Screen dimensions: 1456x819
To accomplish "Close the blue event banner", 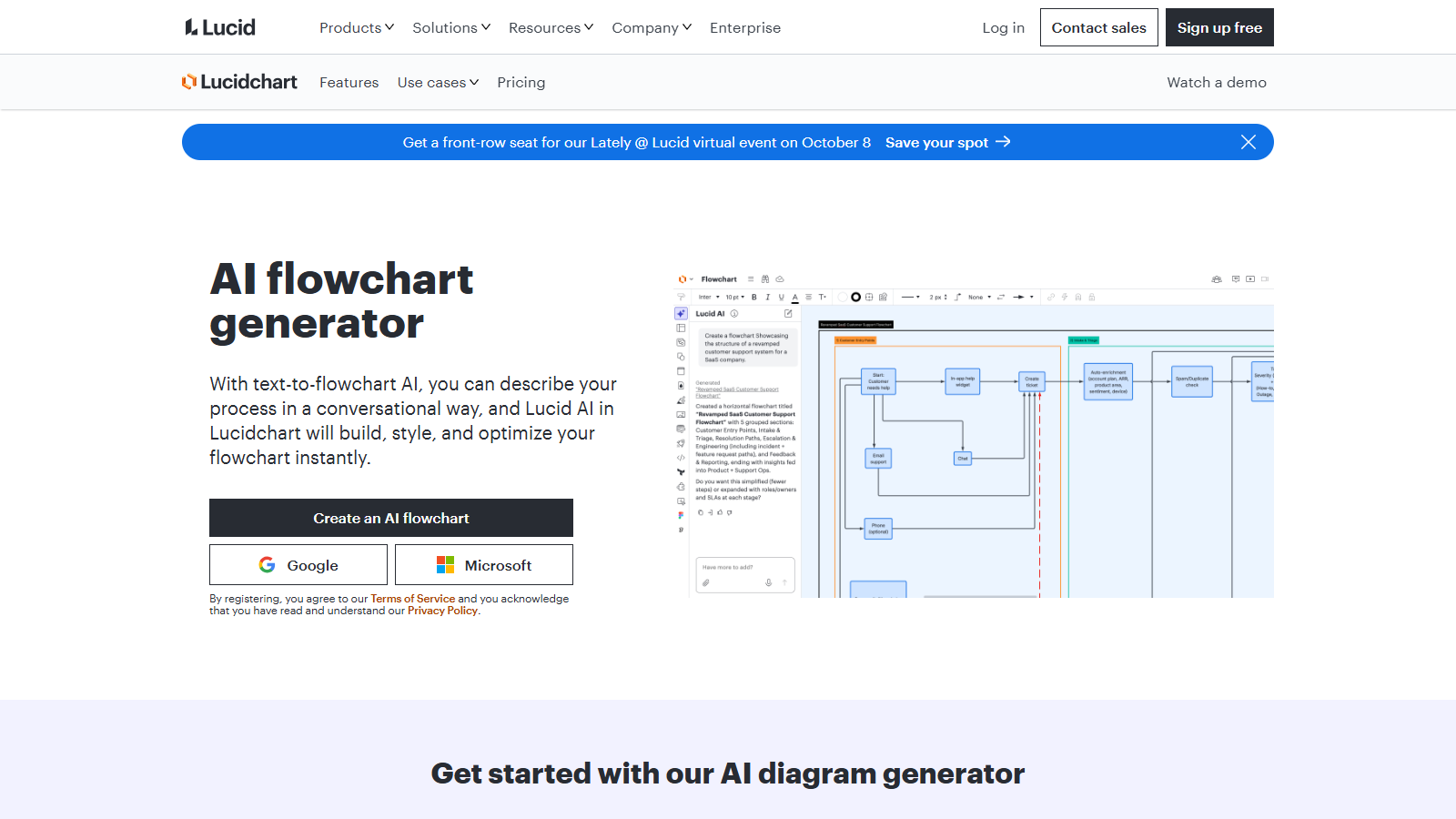I will [x=1249, y=142].
